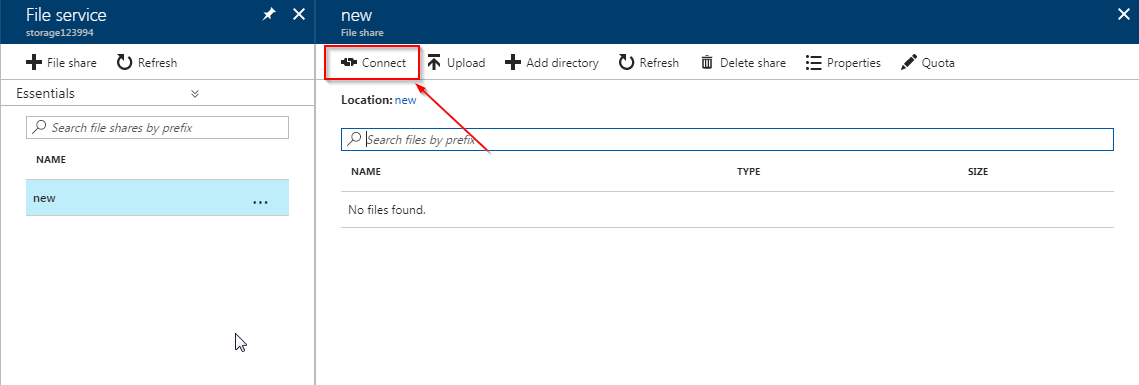Image resolution: width=1139 pixels, height=385 pixels.
Task: Close the File service blade
Action: 299,15
